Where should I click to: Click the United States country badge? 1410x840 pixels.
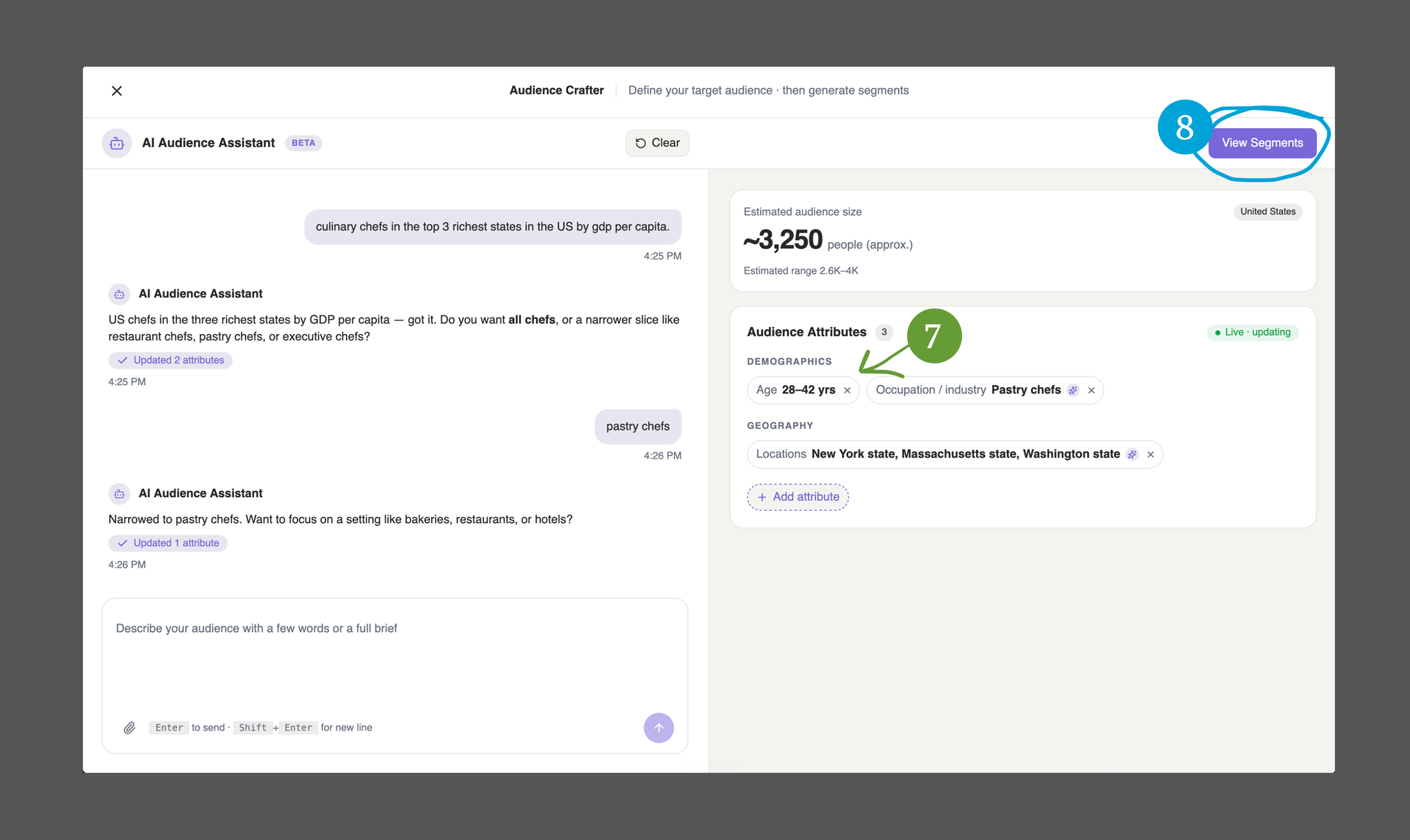1267,212
